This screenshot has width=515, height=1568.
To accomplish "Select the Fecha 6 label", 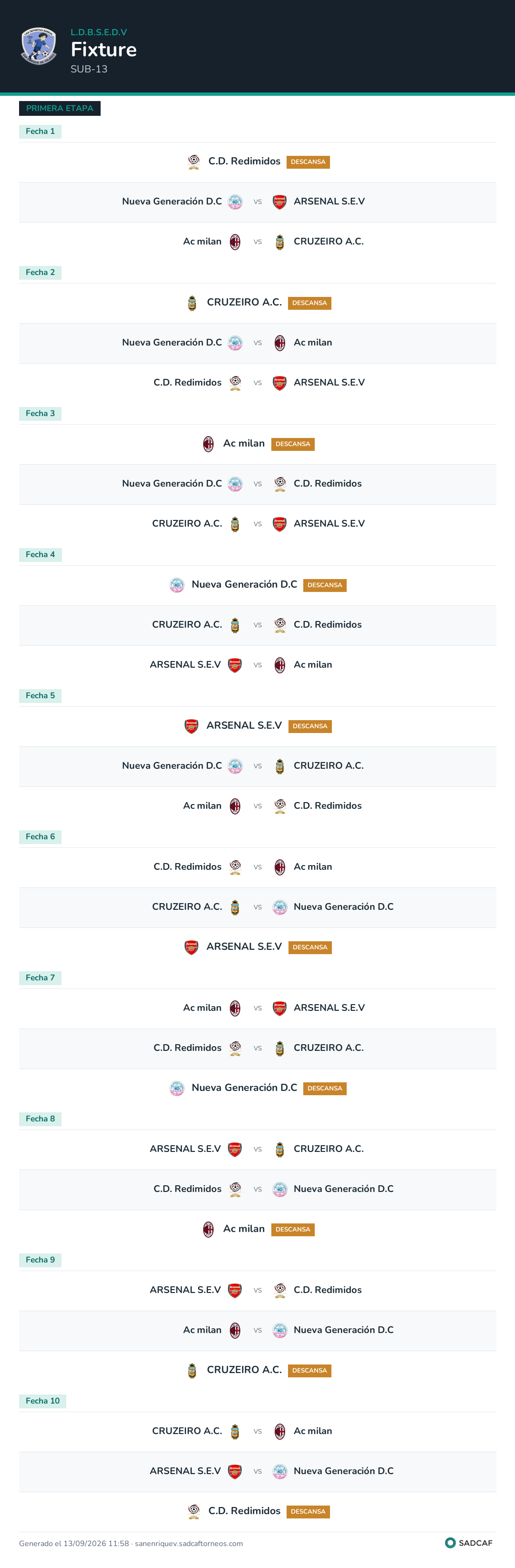I will pos(40,837).
